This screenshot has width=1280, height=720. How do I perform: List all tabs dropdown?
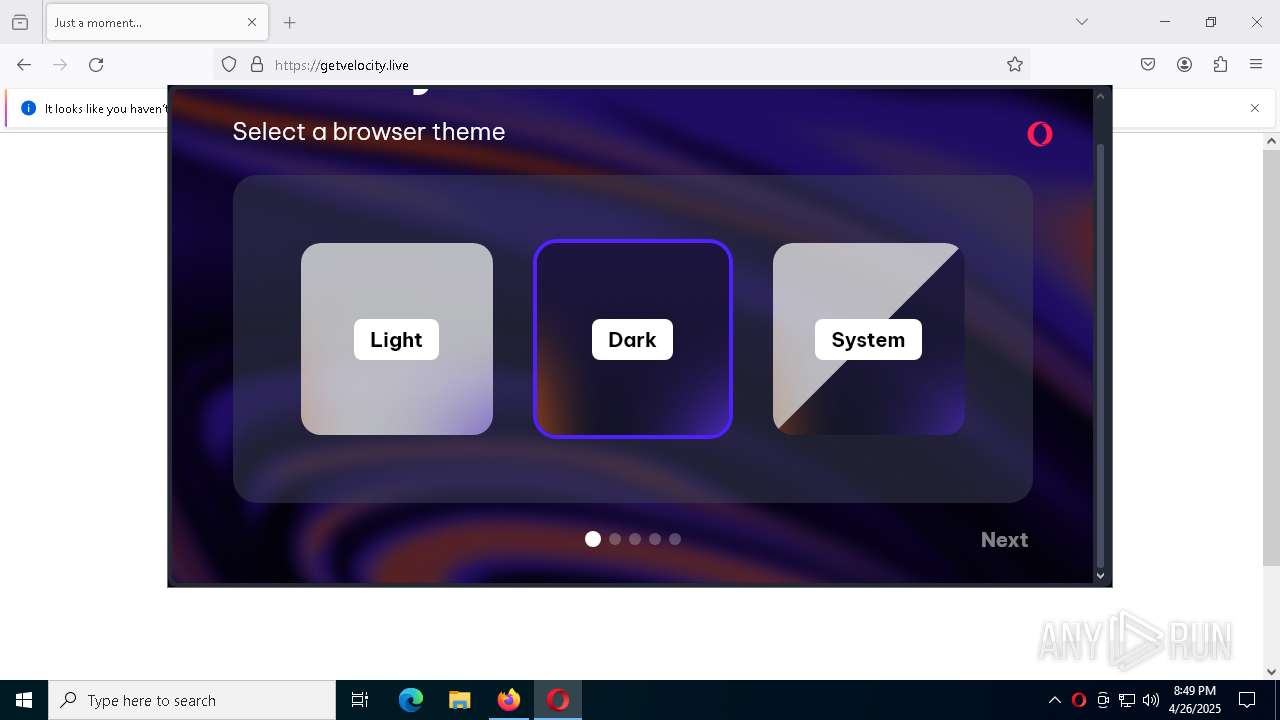(x=1082, y=22)
